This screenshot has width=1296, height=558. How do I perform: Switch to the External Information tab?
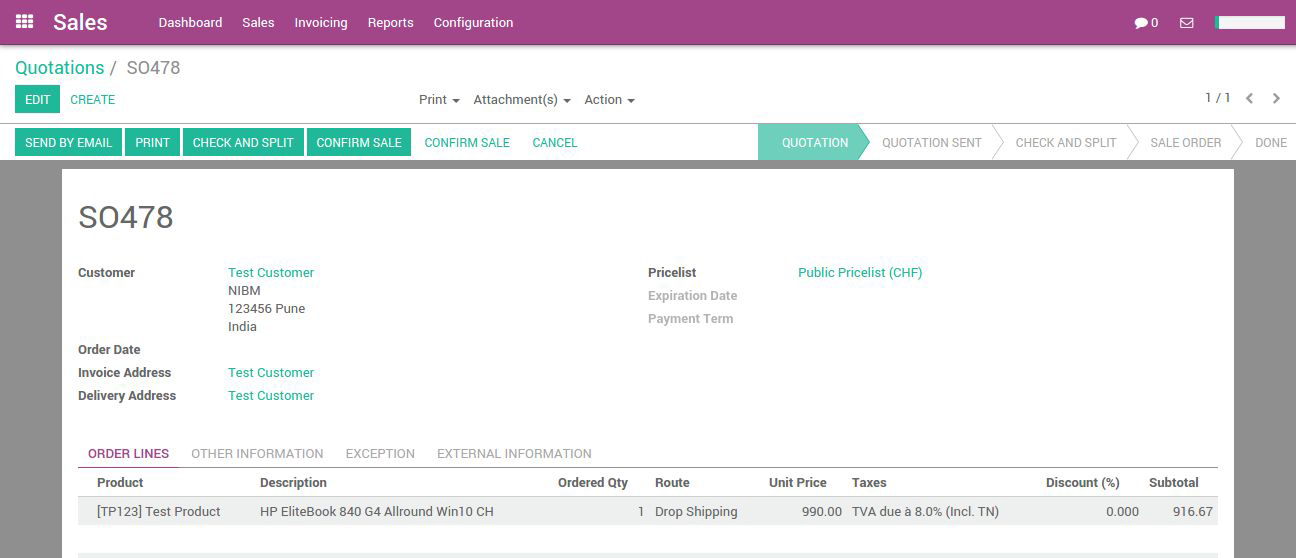pos(514,453)
